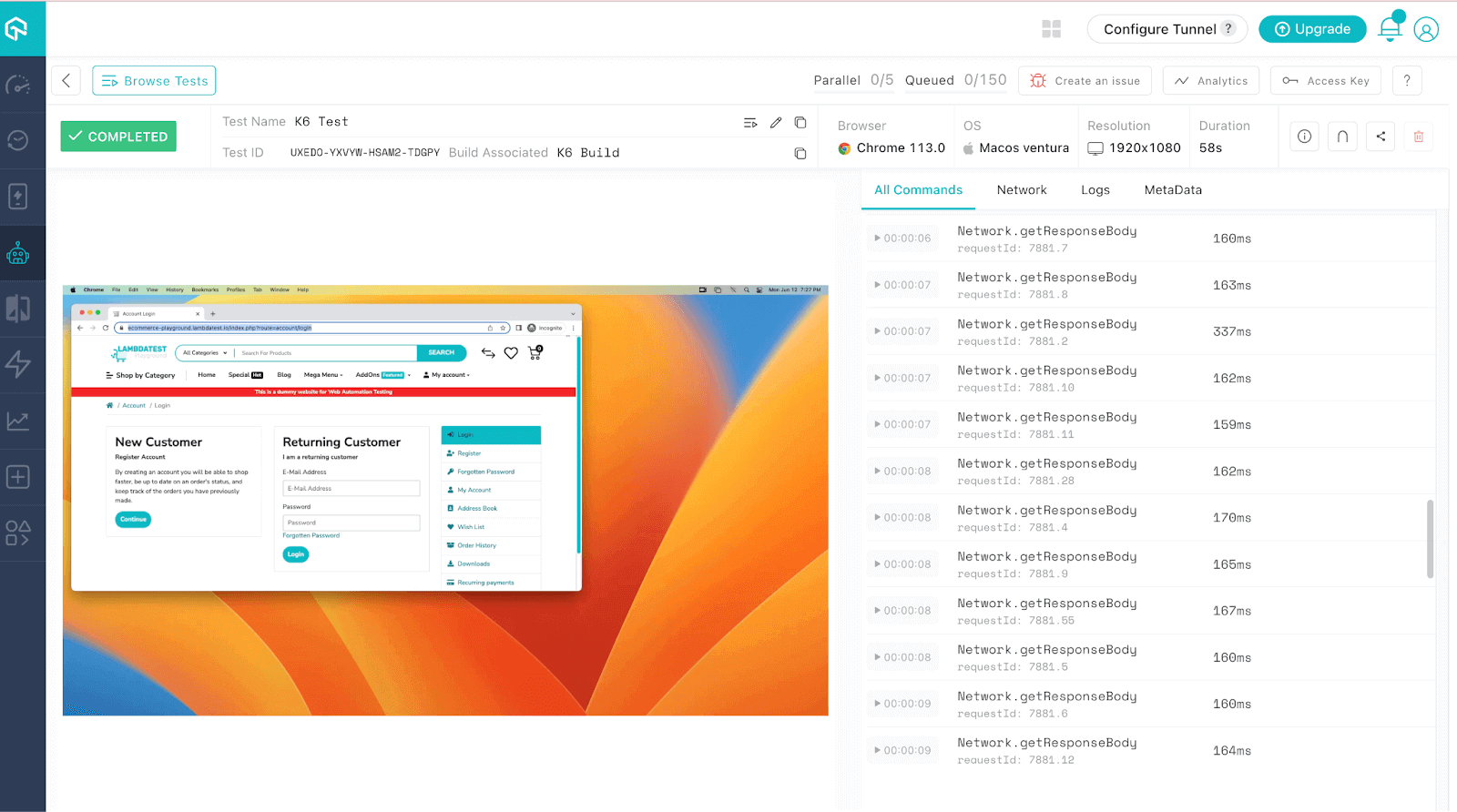Click the Parallel 0/5 counter
1457x812 pixels.
pos(853,80)
